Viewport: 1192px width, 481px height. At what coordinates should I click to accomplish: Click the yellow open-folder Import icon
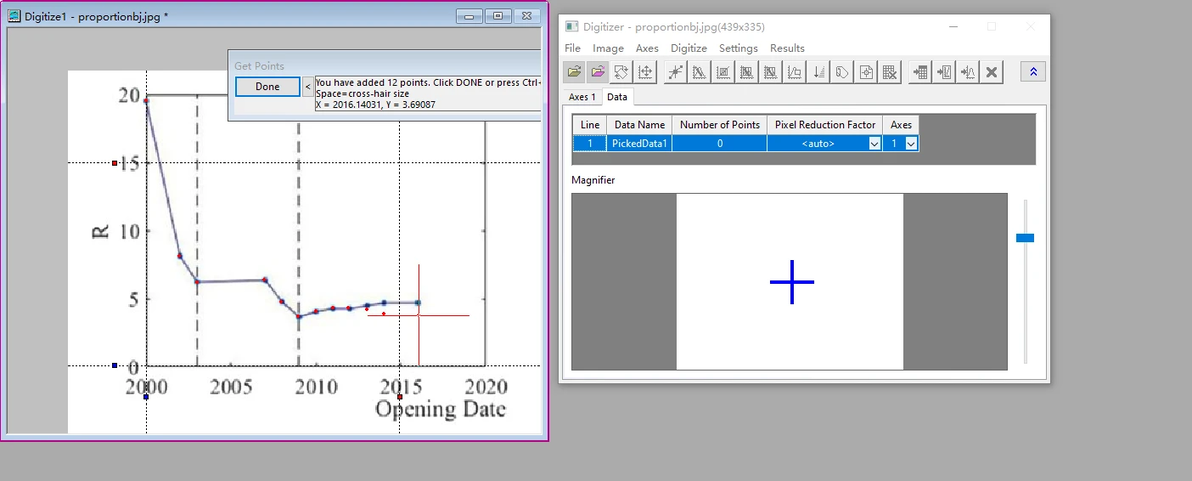click(x=575, y=72)
